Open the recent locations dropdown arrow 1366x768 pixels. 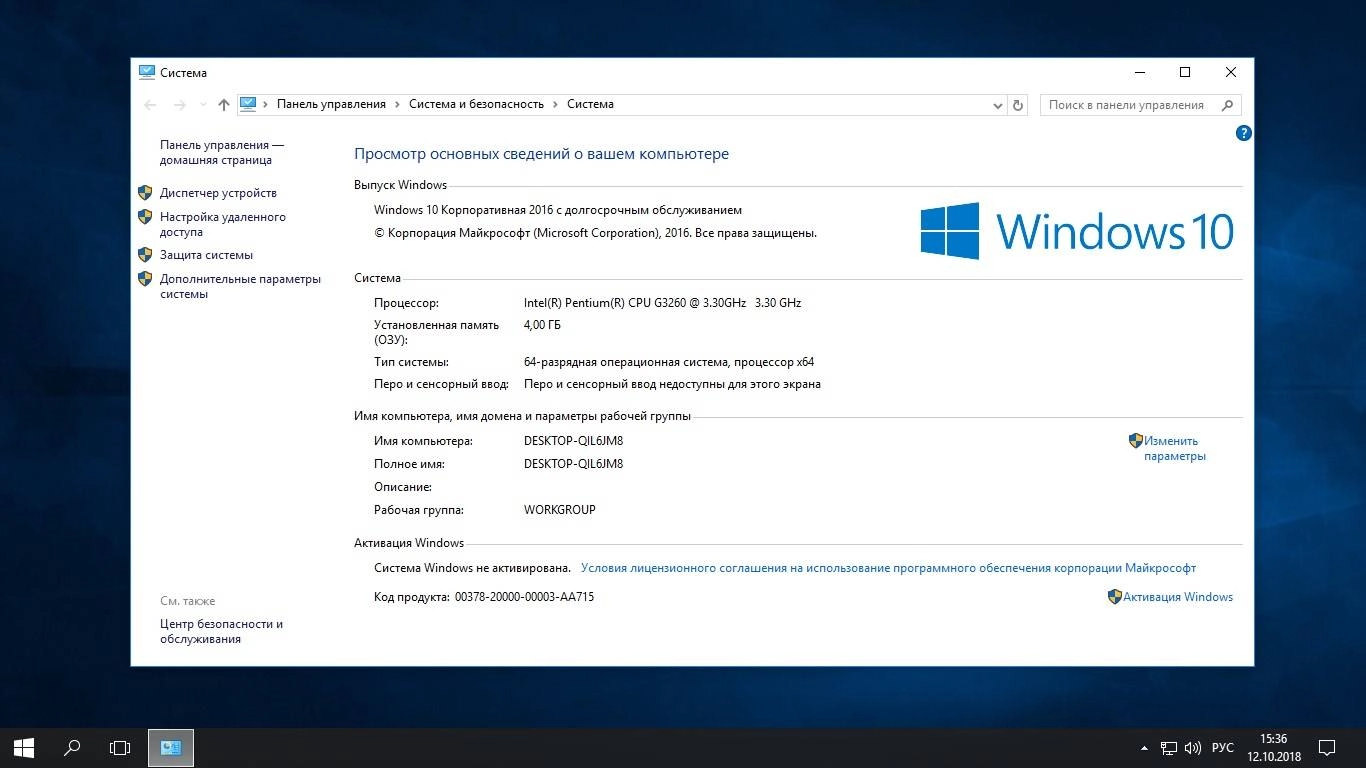click(203, 104)
